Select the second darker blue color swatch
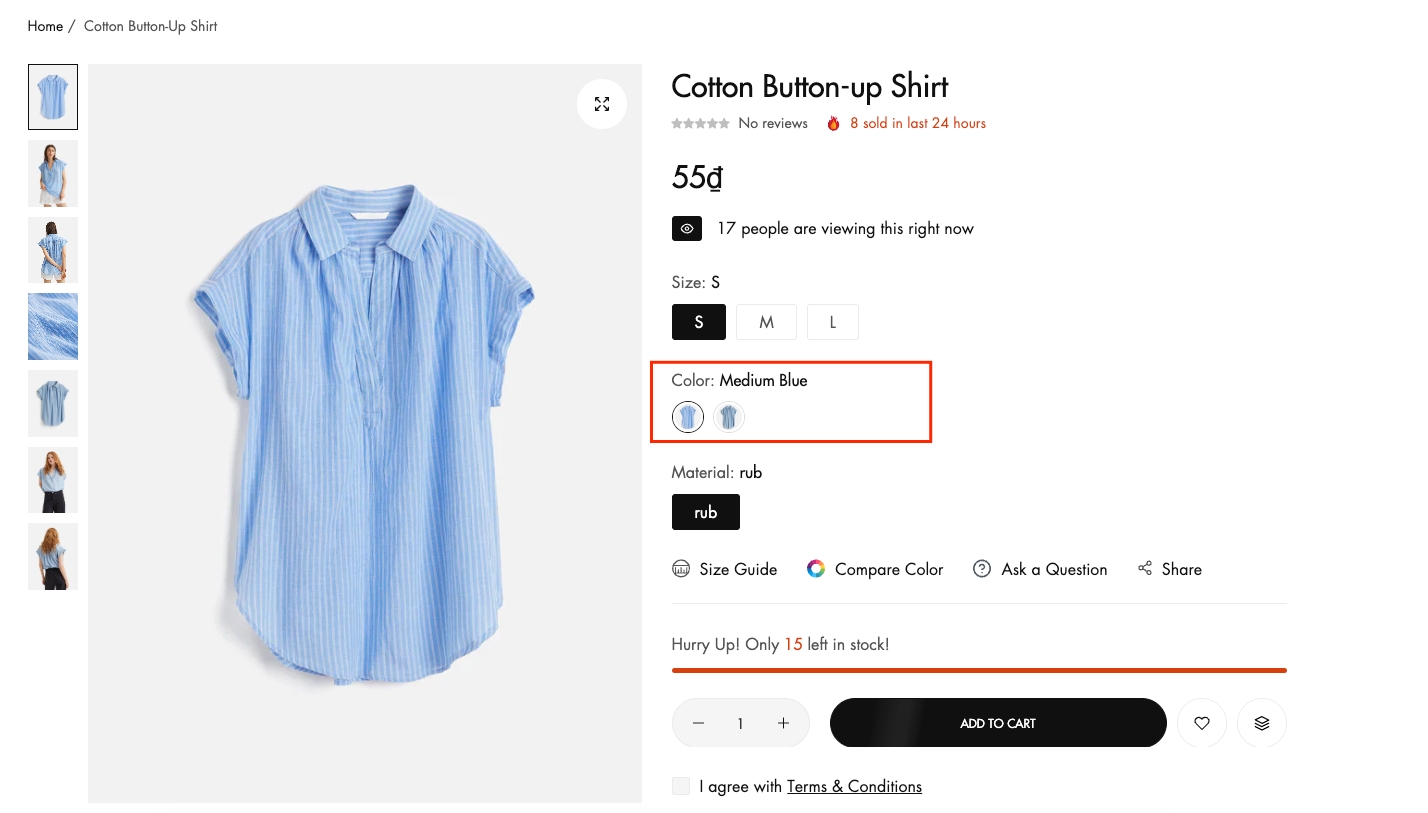This screenshot has height=813, width=1428. 729,416
